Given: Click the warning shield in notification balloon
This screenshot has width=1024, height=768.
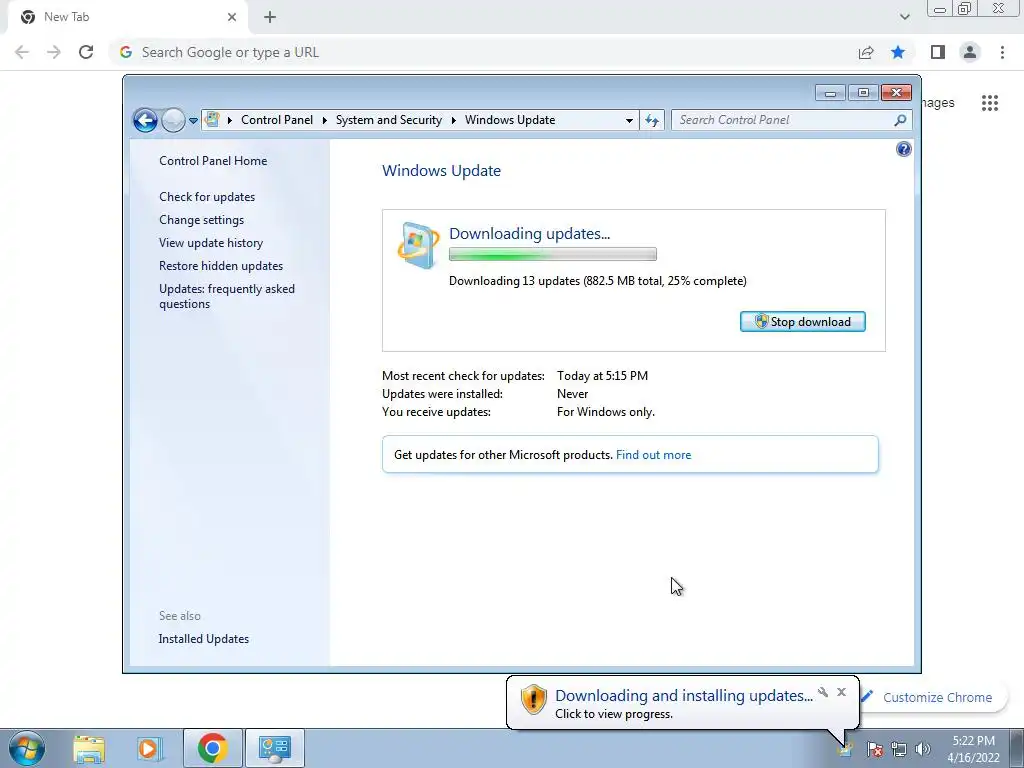Looking at the screenshot, I should pos(533,699).
